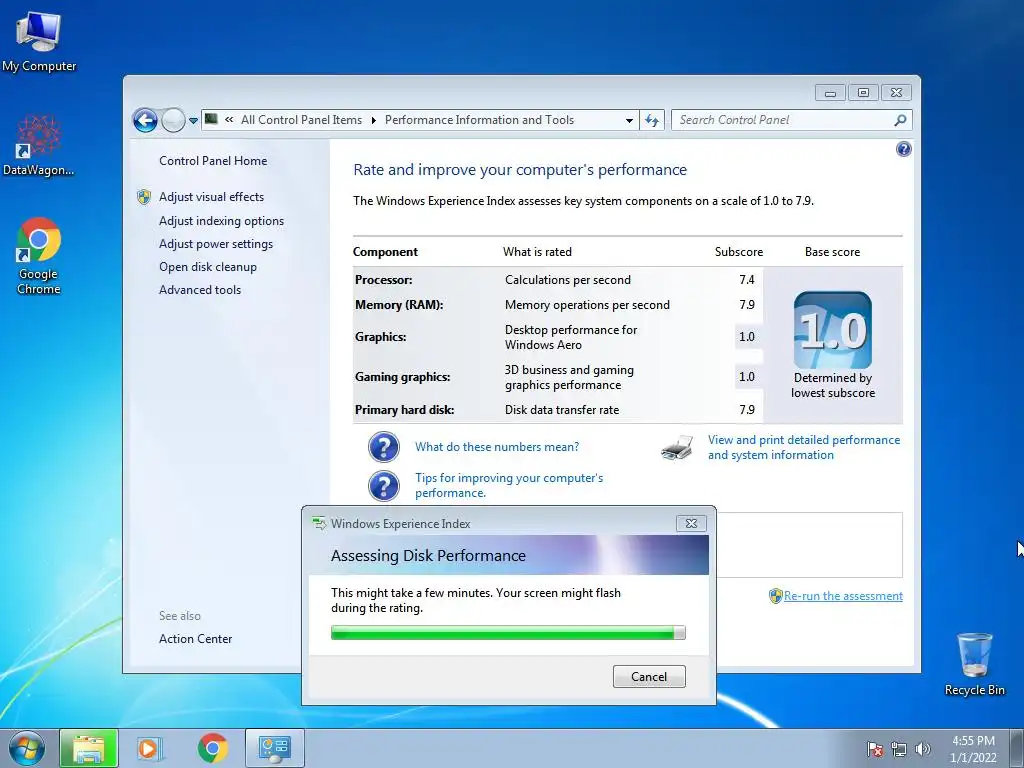Click the double chevron in address bar
This screenshot has height=768, width=1024.
[229, 120]
